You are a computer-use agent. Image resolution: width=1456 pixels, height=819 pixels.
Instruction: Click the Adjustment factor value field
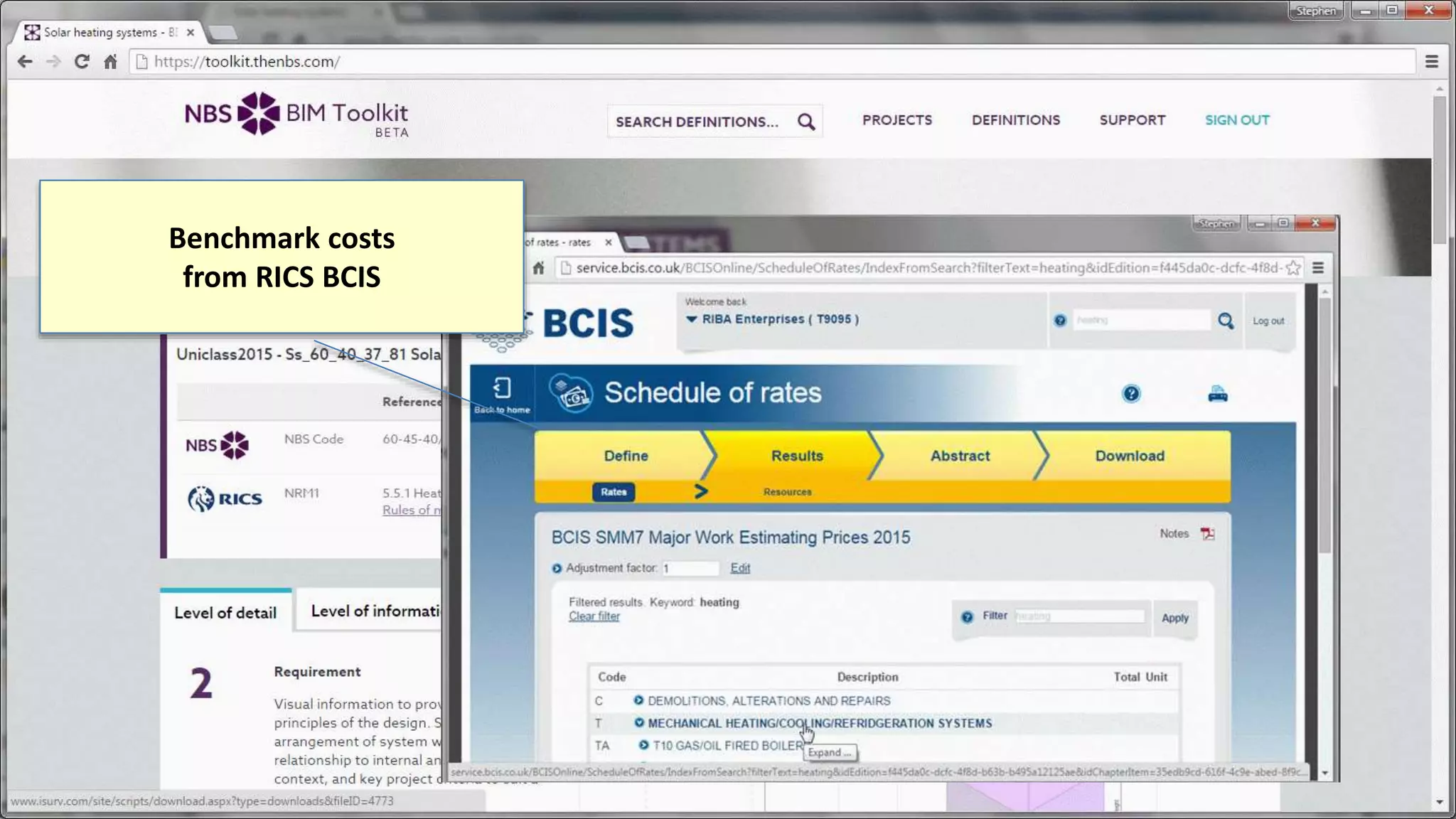[690, 569]
